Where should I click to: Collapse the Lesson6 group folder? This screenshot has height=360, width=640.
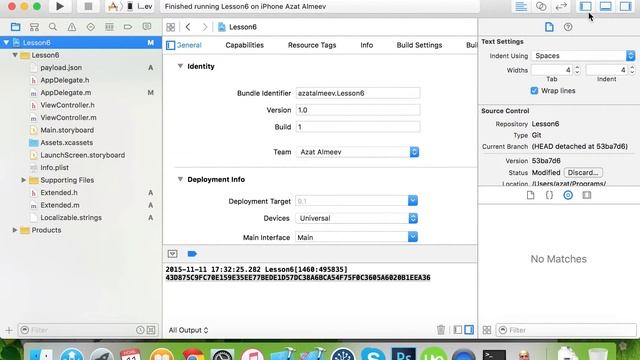coord(15,55)
